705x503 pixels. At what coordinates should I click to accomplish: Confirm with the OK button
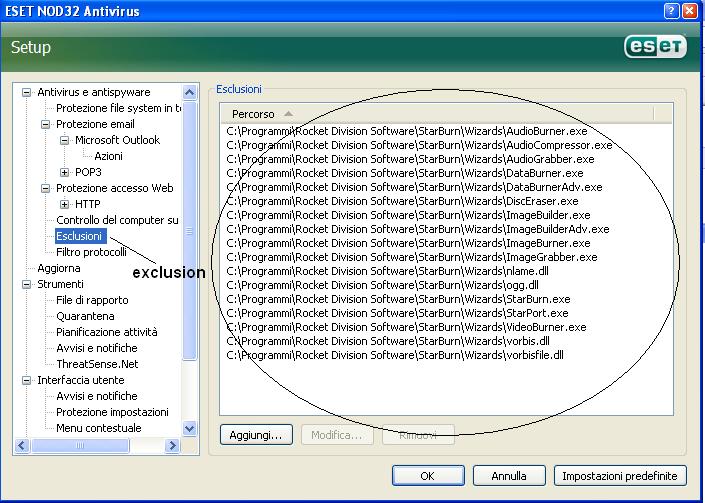pyautogui.click(x=428, y=476)
